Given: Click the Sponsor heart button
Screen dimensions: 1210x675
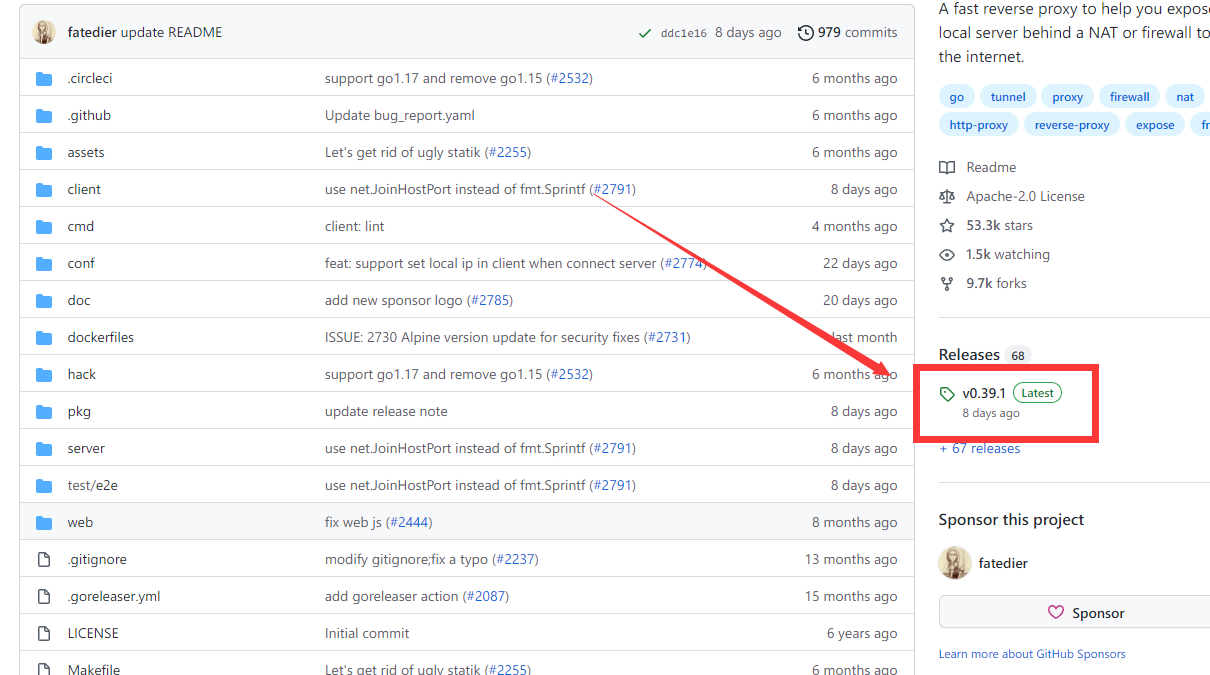Looking at the screenshot, I should click(x=1084, y=613).
